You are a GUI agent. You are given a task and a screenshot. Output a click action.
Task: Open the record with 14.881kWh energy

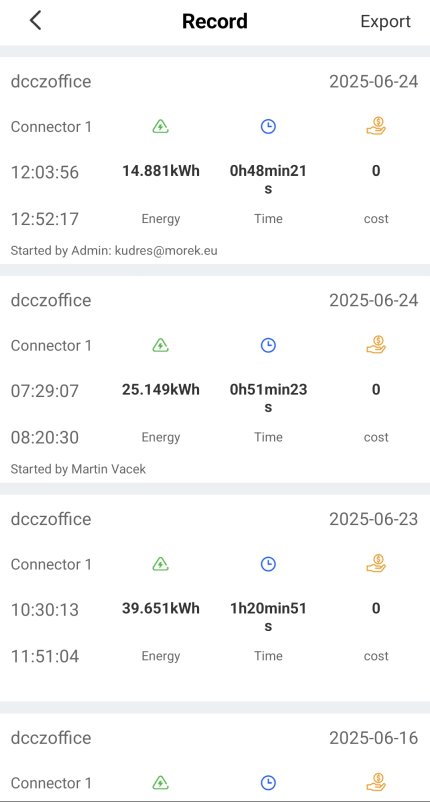tap(215, 161)
